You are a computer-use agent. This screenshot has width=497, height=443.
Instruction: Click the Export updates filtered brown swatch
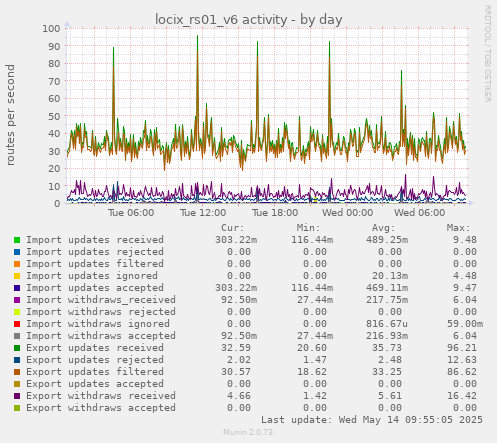click(17, 372)
